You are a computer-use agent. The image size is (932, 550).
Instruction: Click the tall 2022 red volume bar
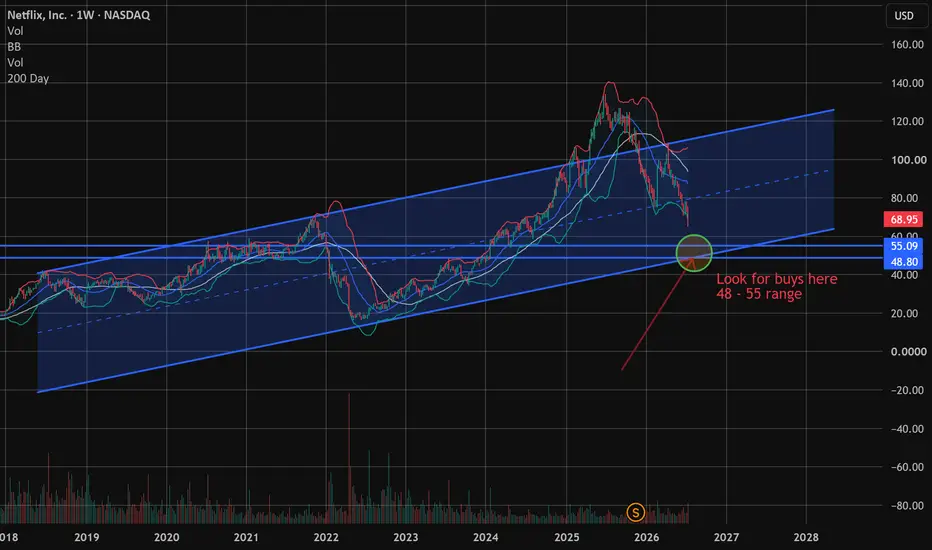tap(349, 458)
